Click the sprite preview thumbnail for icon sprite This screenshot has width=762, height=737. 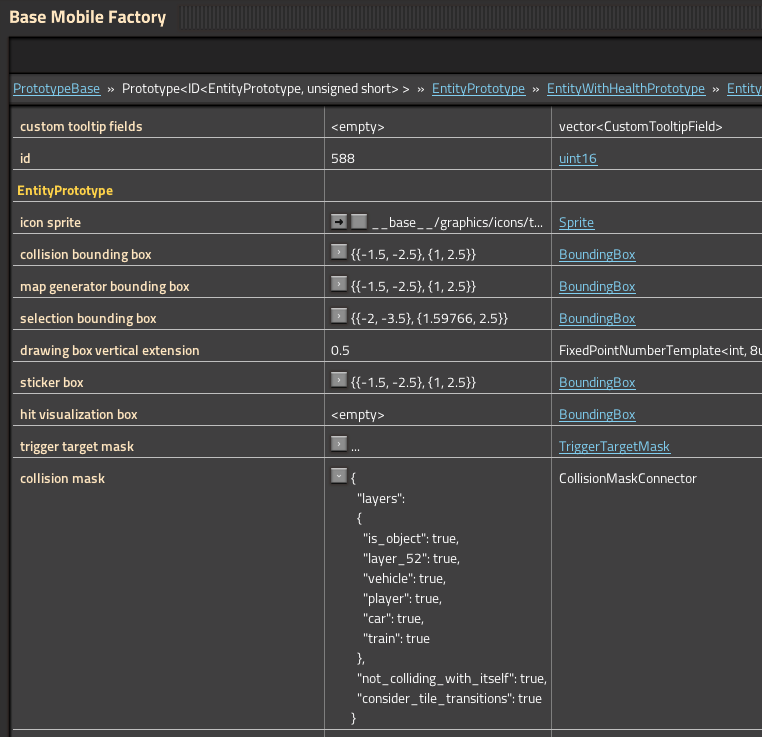tap(359, 222)
